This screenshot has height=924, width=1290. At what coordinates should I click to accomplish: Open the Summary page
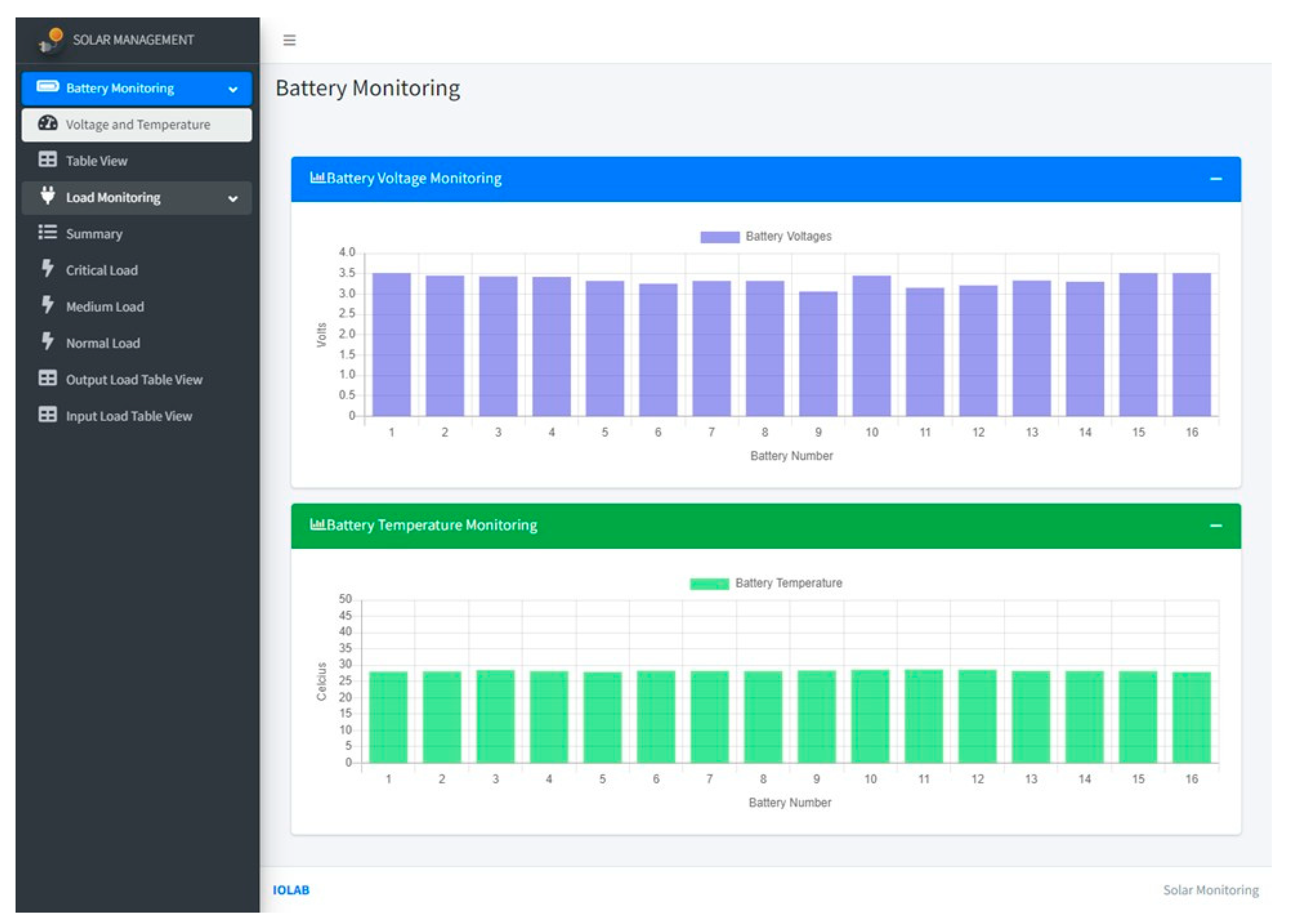coord(136,234)
